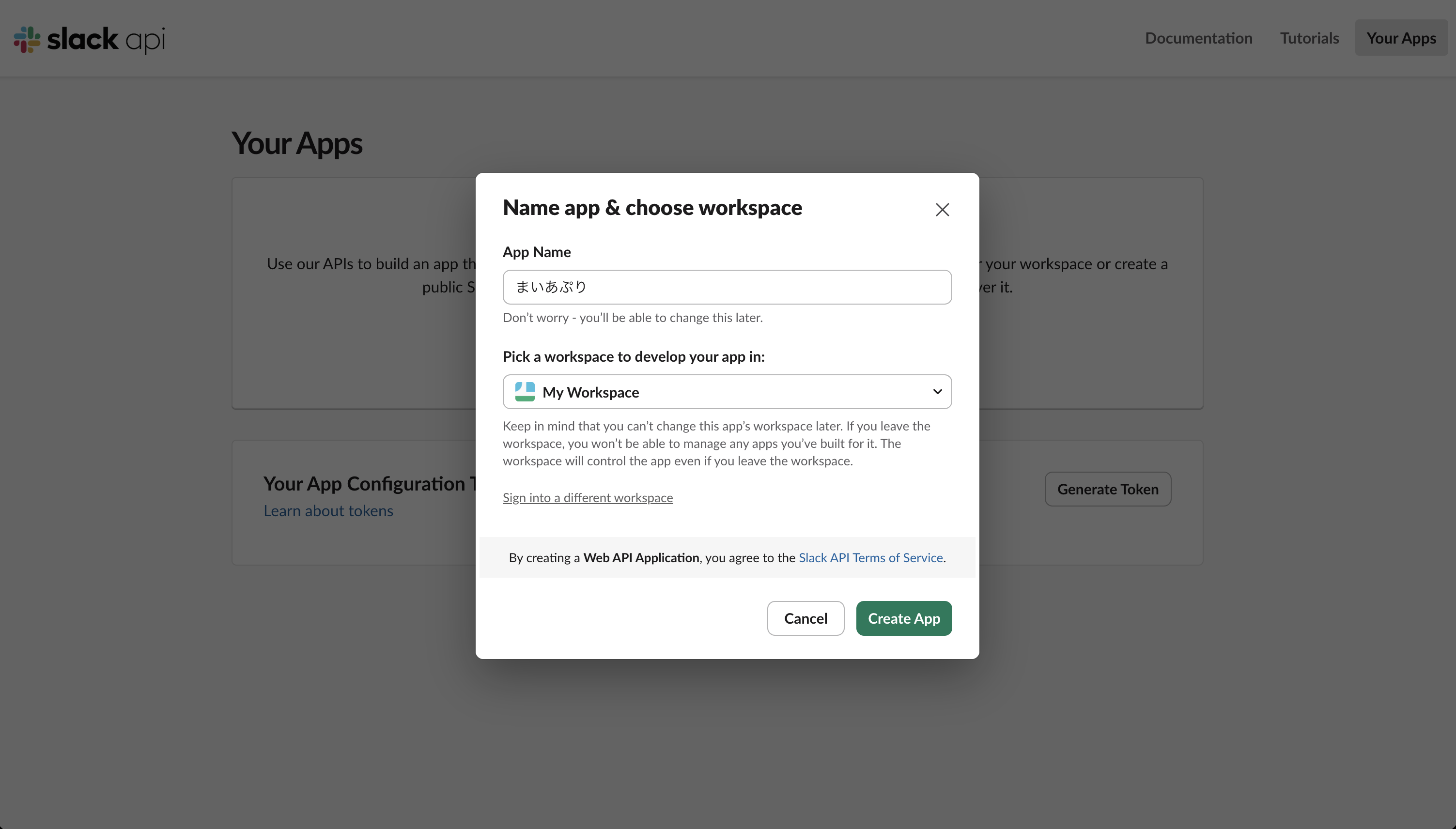Click the Create App button
The height and width of the screenshot is (829, 1456).
coord(903,618)
